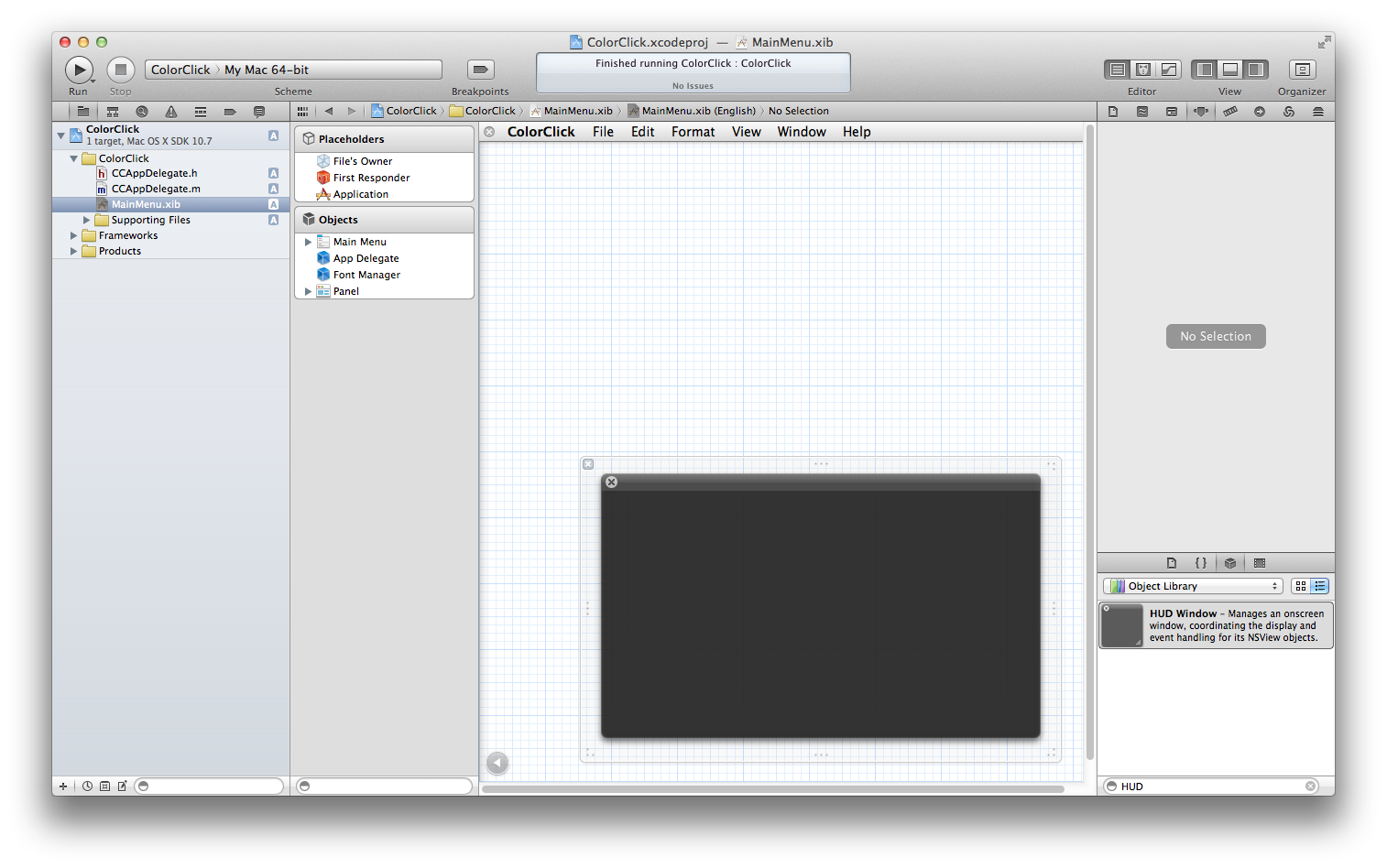
Task: Open the Help menu in the menu editor
Action: (x=857, y=132)
